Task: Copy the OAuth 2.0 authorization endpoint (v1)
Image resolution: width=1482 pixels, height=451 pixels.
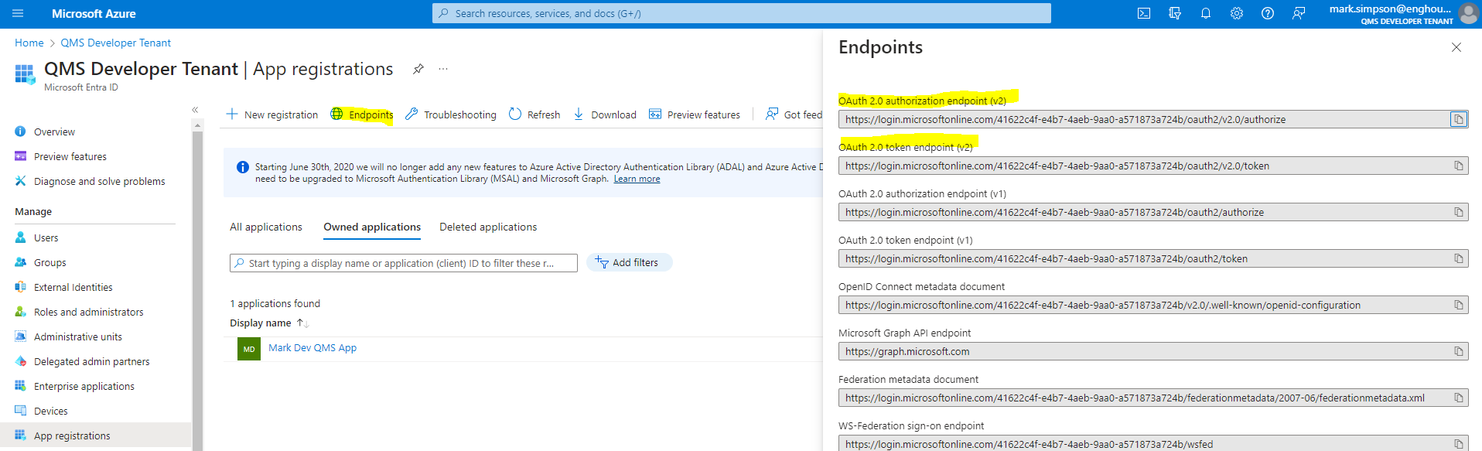Action: (x=1458, y=212)
